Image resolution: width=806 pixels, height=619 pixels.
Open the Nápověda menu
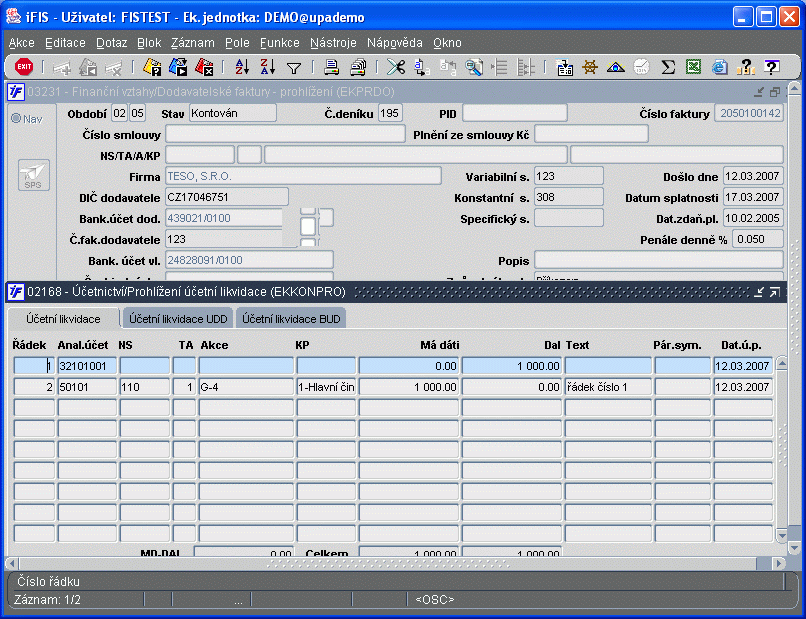click(395, 43)
